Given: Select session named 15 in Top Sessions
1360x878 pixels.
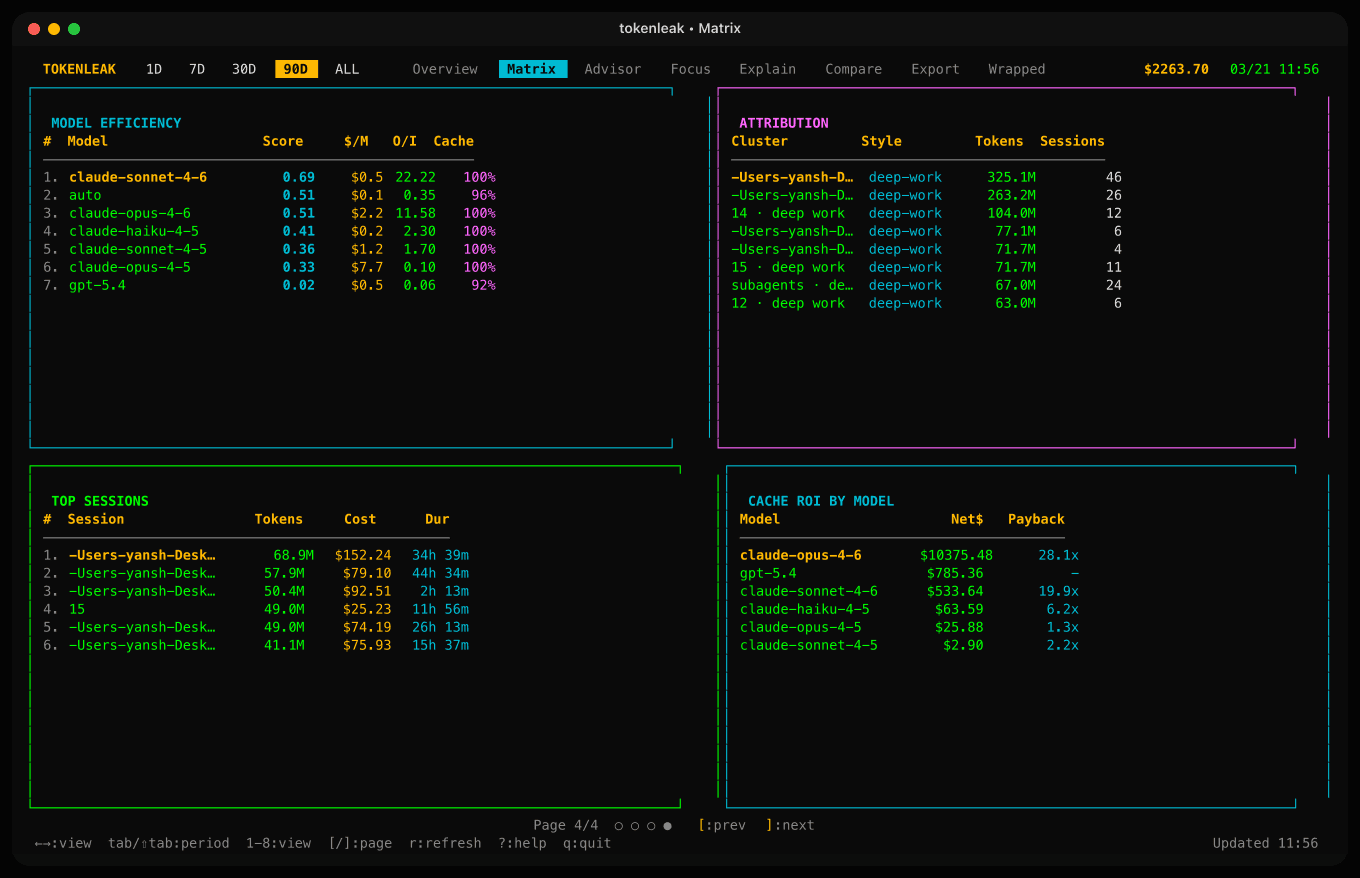Looking at the screenshot, I should pyautogui.click(x=256, y=609).
